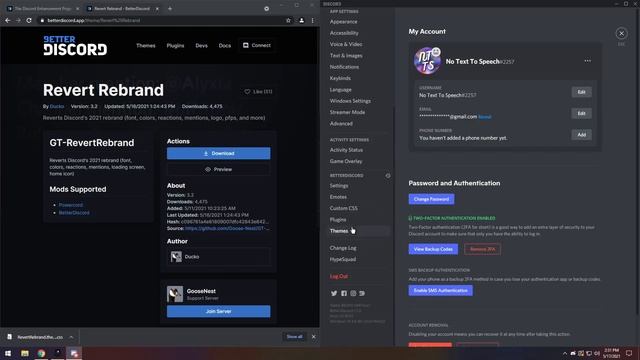Click the GooseNest server avatar
Image resolution: width=640 pixels, height=360 pixels.
175,294
